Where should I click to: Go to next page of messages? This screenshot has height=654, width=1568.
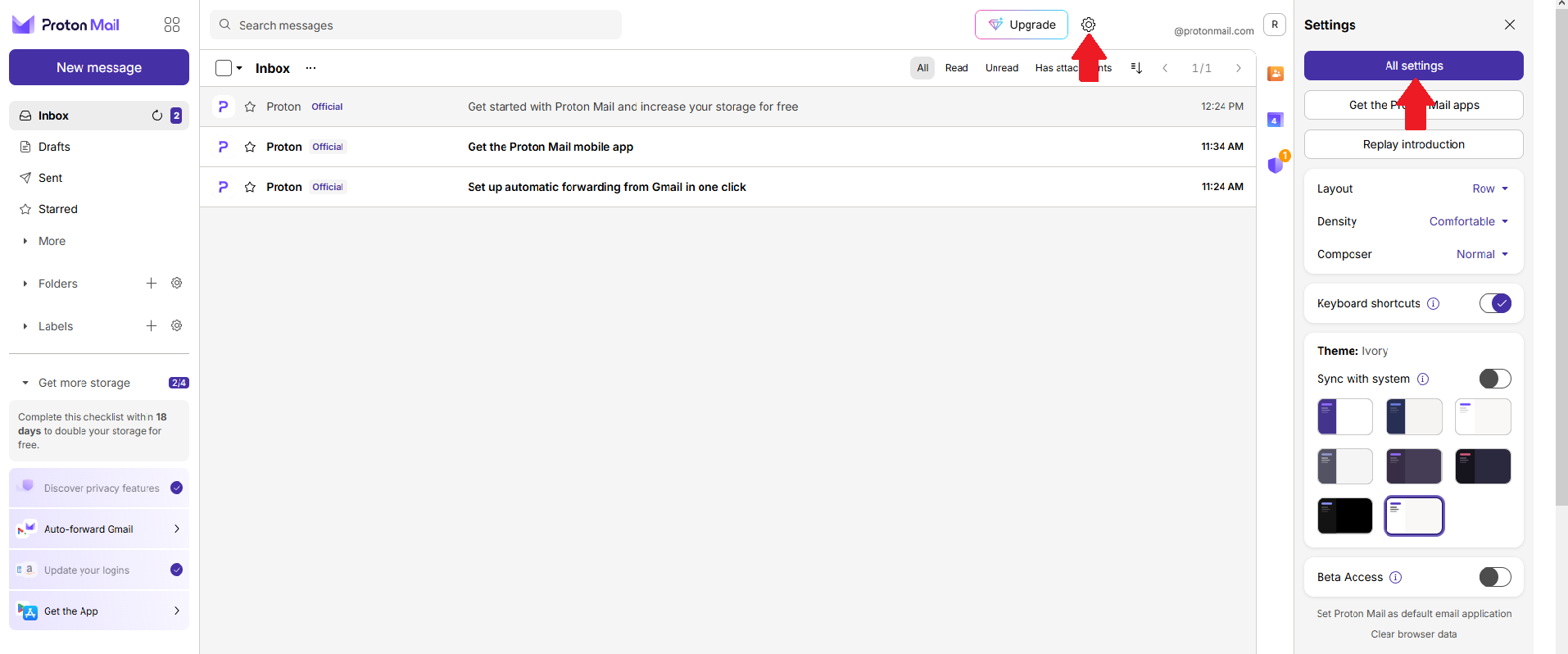pyautogui.click(x=1238, y=68)
